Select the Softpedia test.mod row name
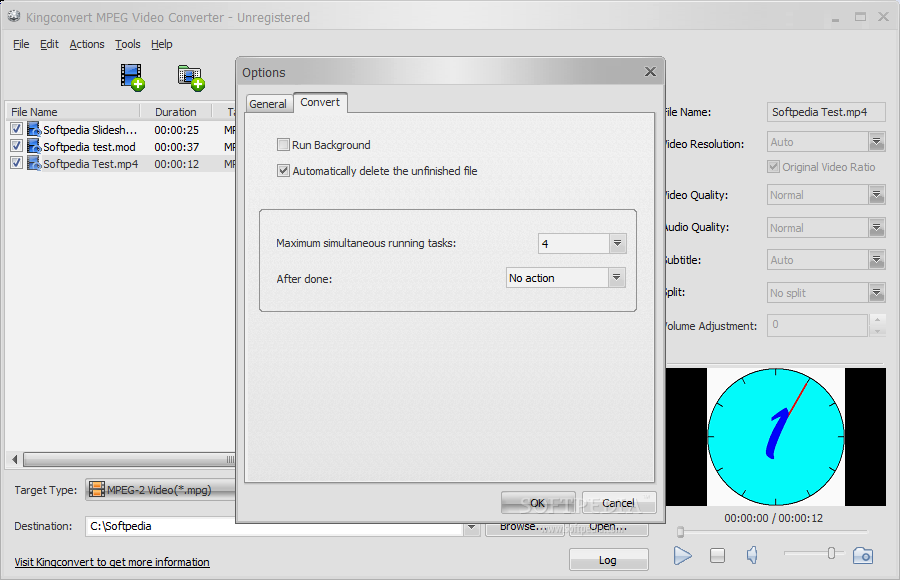This screenshot has height=580, width=900. click(x=90, y=147)
